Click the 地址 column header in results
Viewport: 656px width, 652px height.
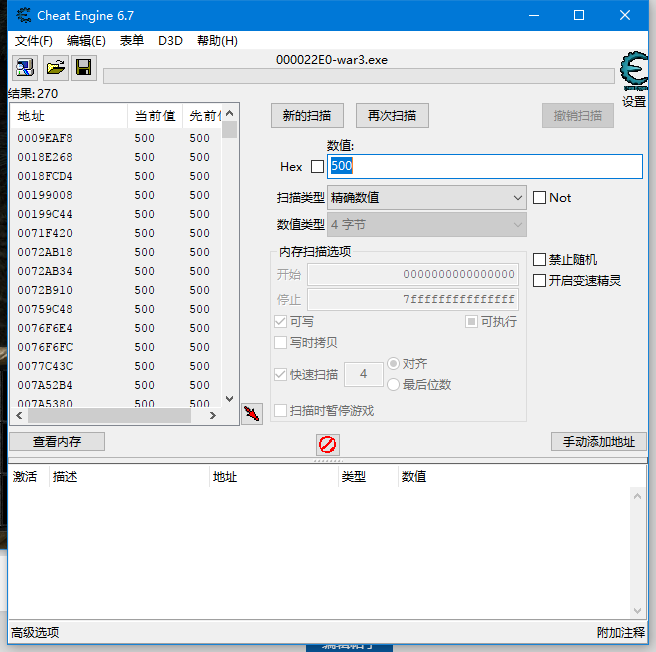[x=69, y=116]
